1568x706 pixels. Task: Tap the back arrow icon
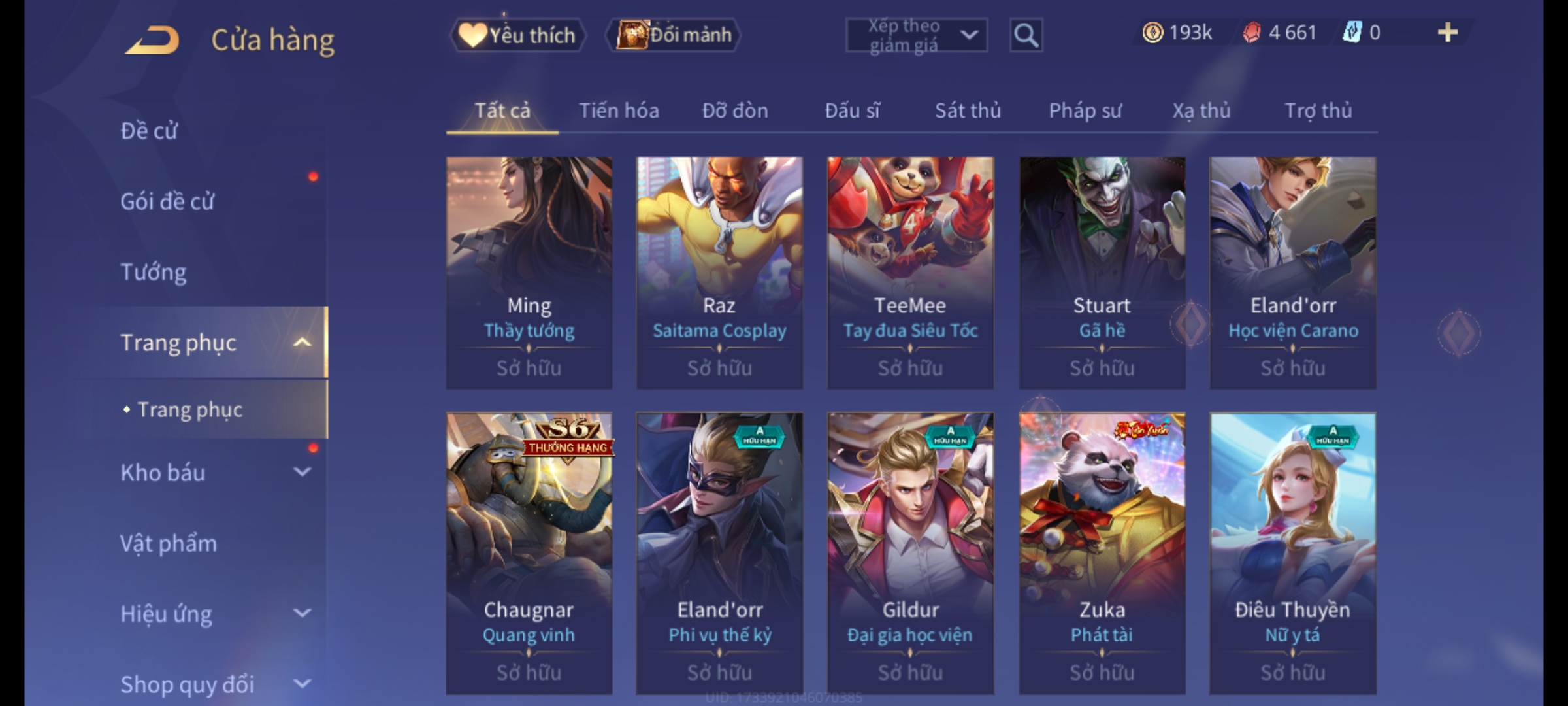point(153,40)
